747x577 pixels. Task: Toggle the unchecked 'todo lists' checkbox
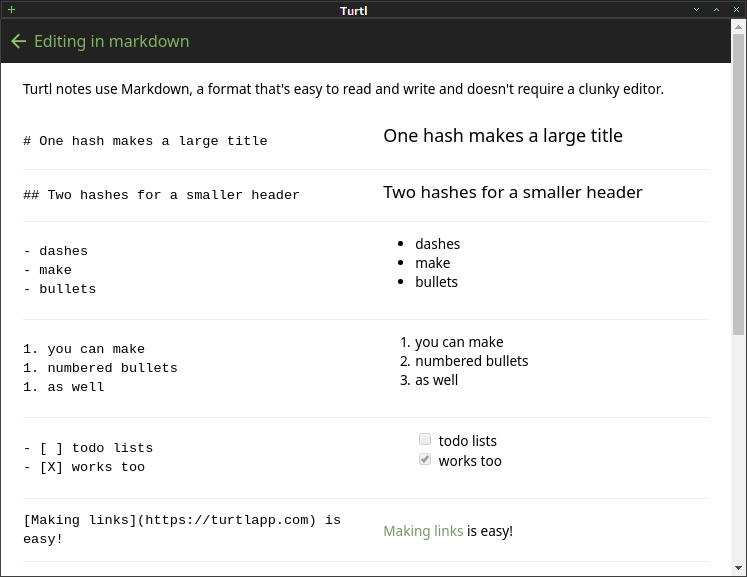425,439
